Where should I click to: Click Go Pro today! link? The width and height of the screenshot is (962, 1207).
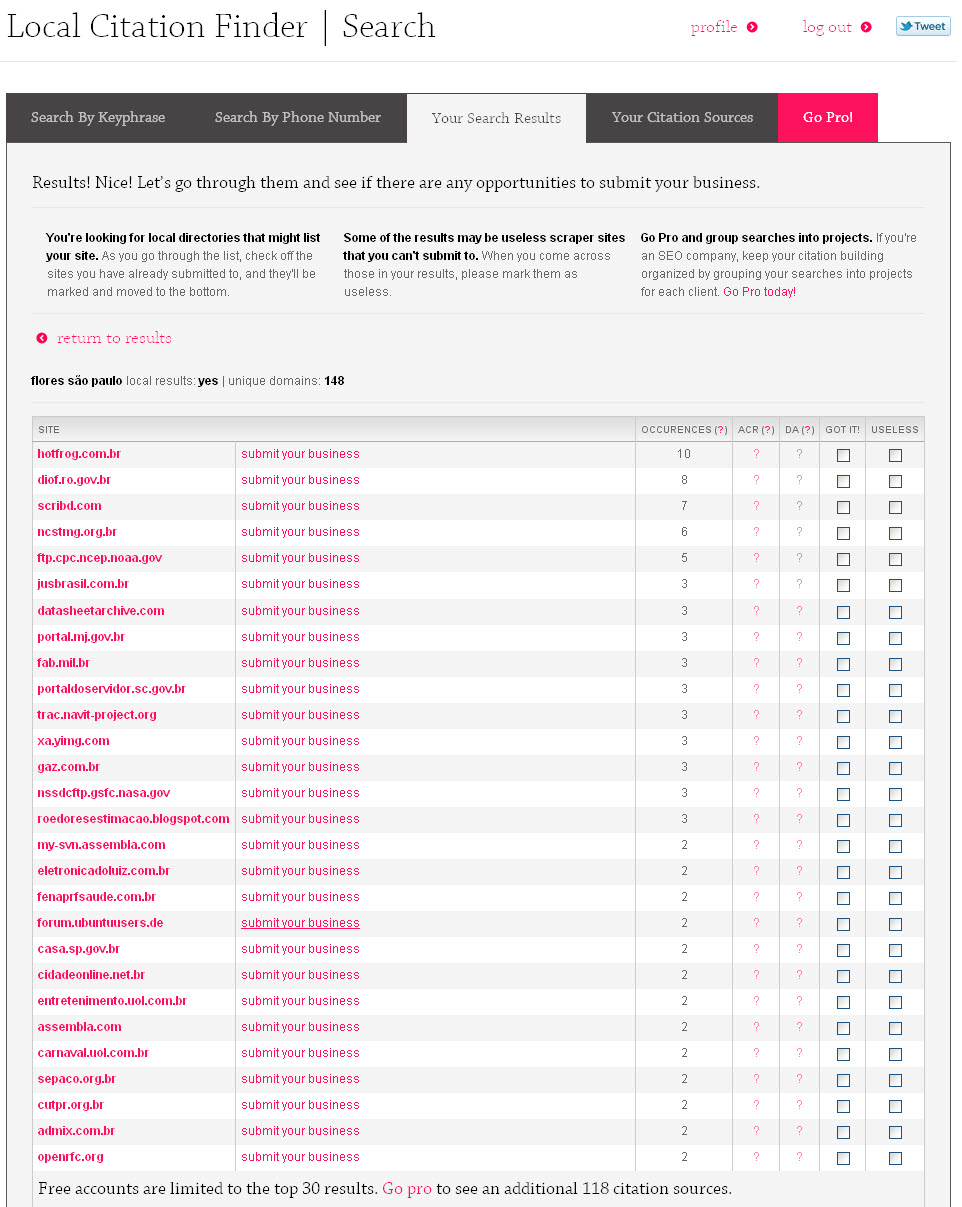pos(759,292)
